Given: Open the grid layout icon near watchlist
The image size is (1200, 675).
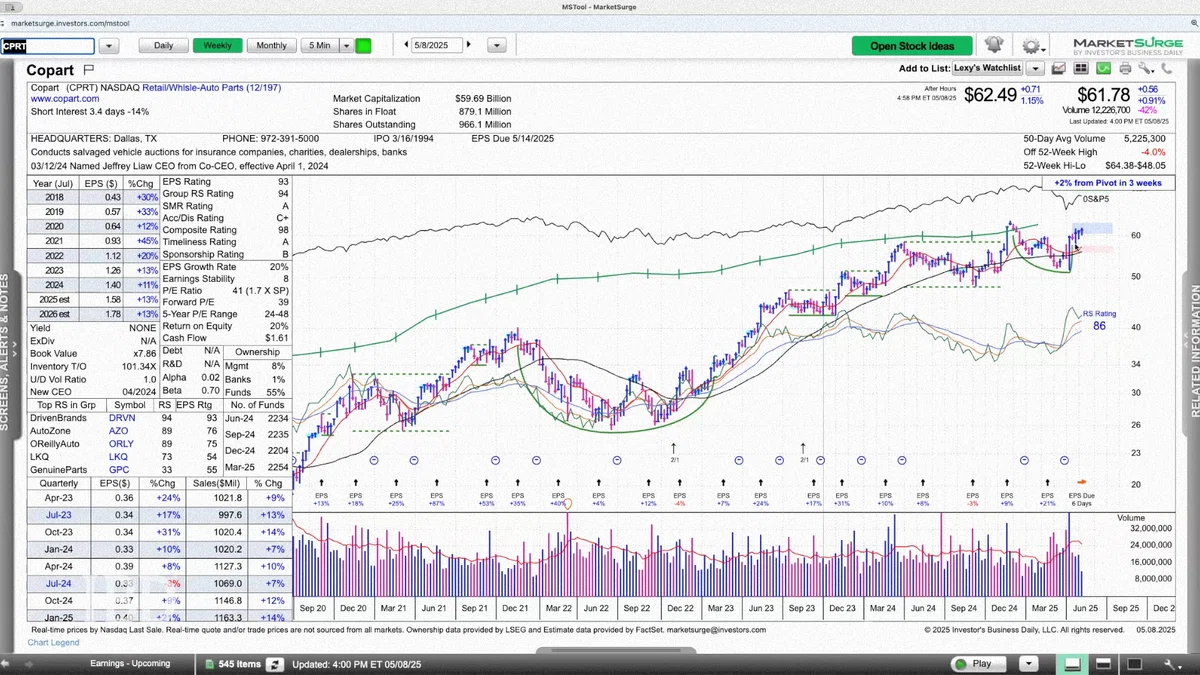Looking at the screenshot, I should 1081,68.
